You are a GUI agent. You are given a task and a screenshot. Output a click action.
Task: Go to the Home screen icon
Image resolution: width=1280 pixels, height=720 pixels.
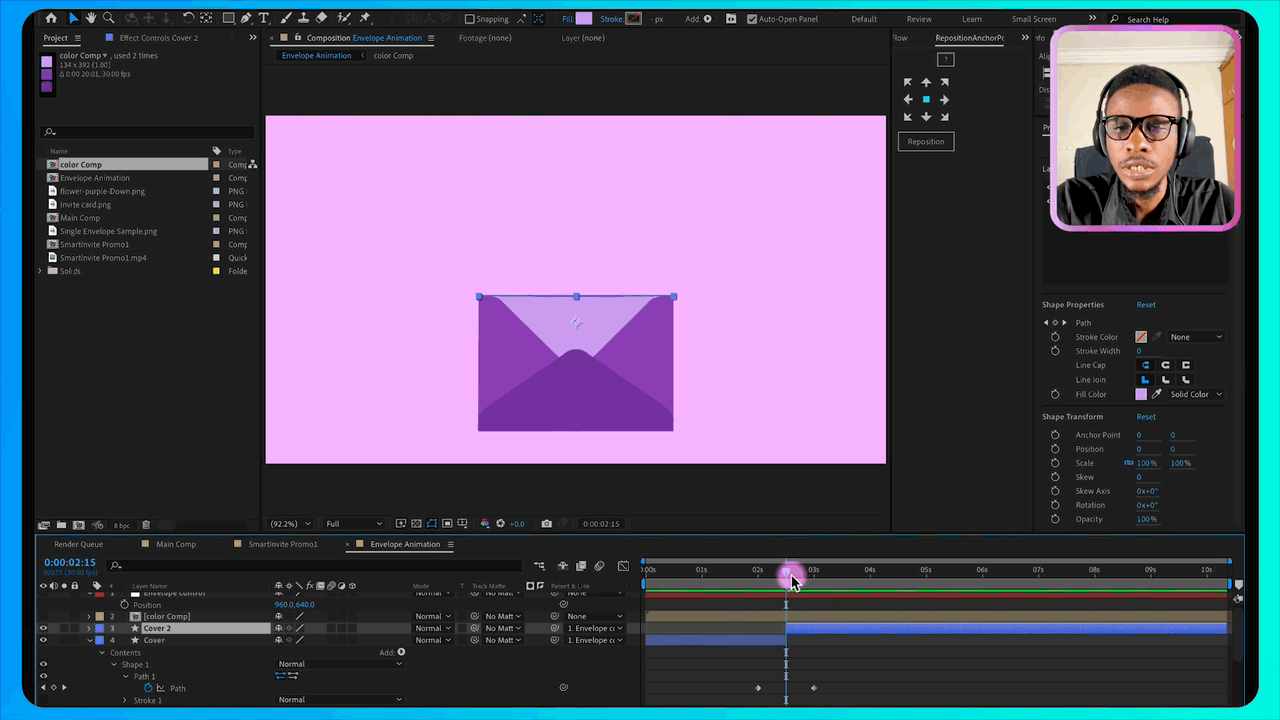(51, 18)
